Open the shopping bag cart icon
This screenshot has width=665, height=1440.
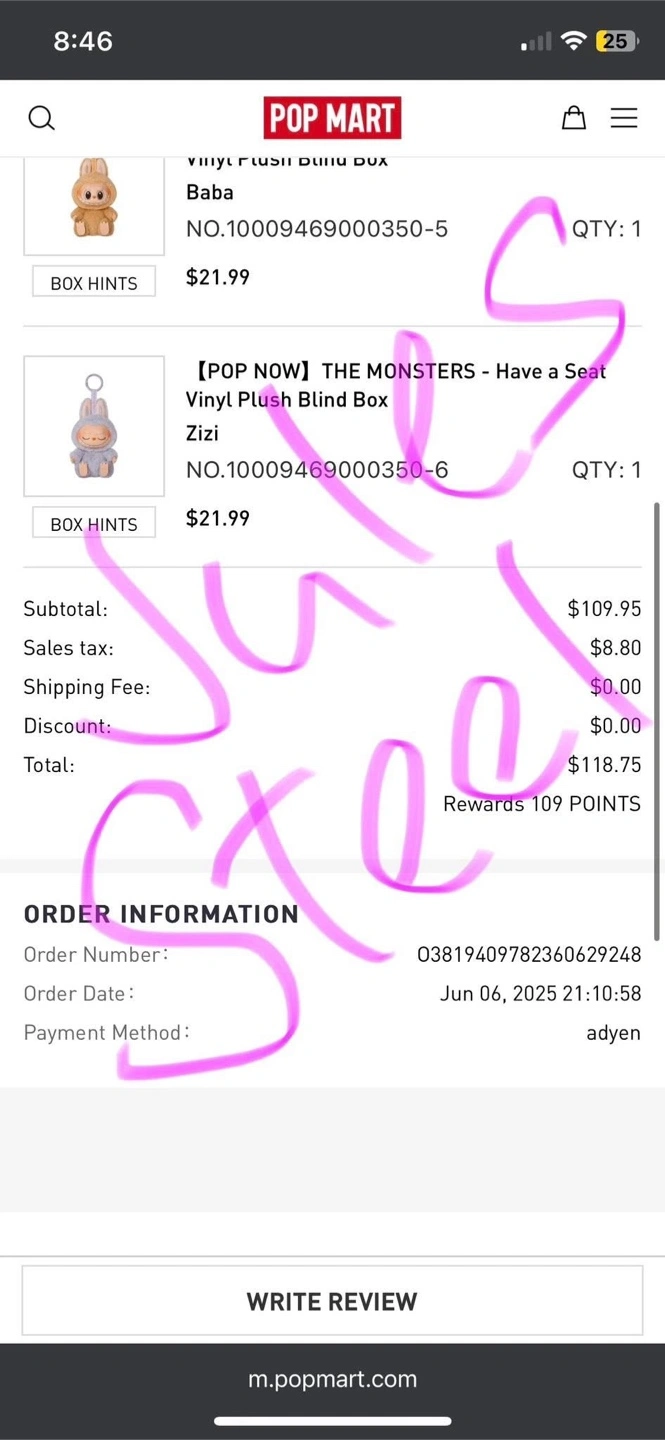point(573,118)
